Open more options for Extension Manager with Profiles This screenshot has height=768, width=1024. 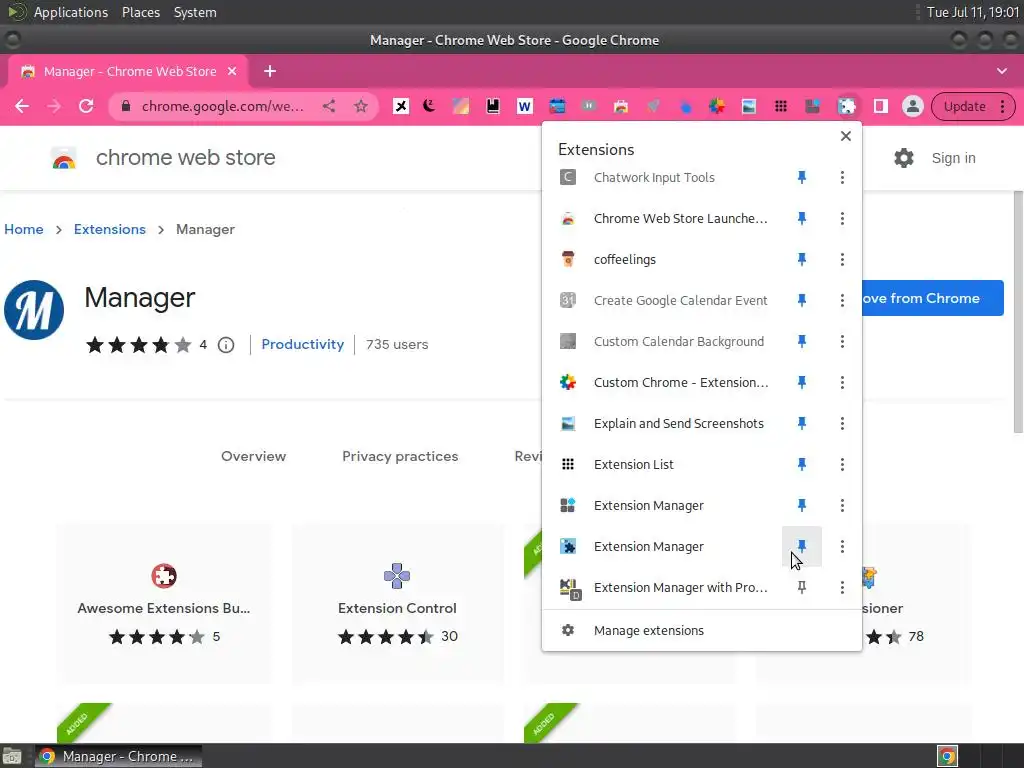842,587
